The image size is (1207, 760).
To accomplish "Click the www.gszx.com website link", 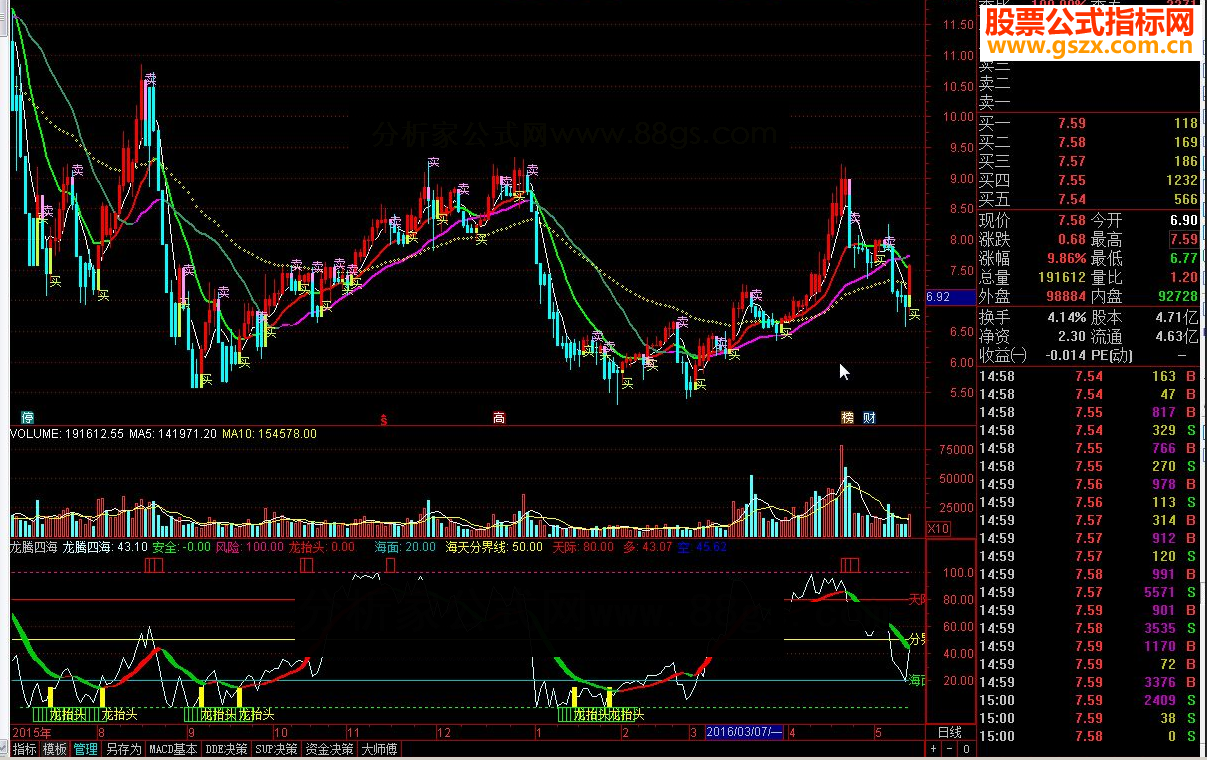I will pos(1091,47).
